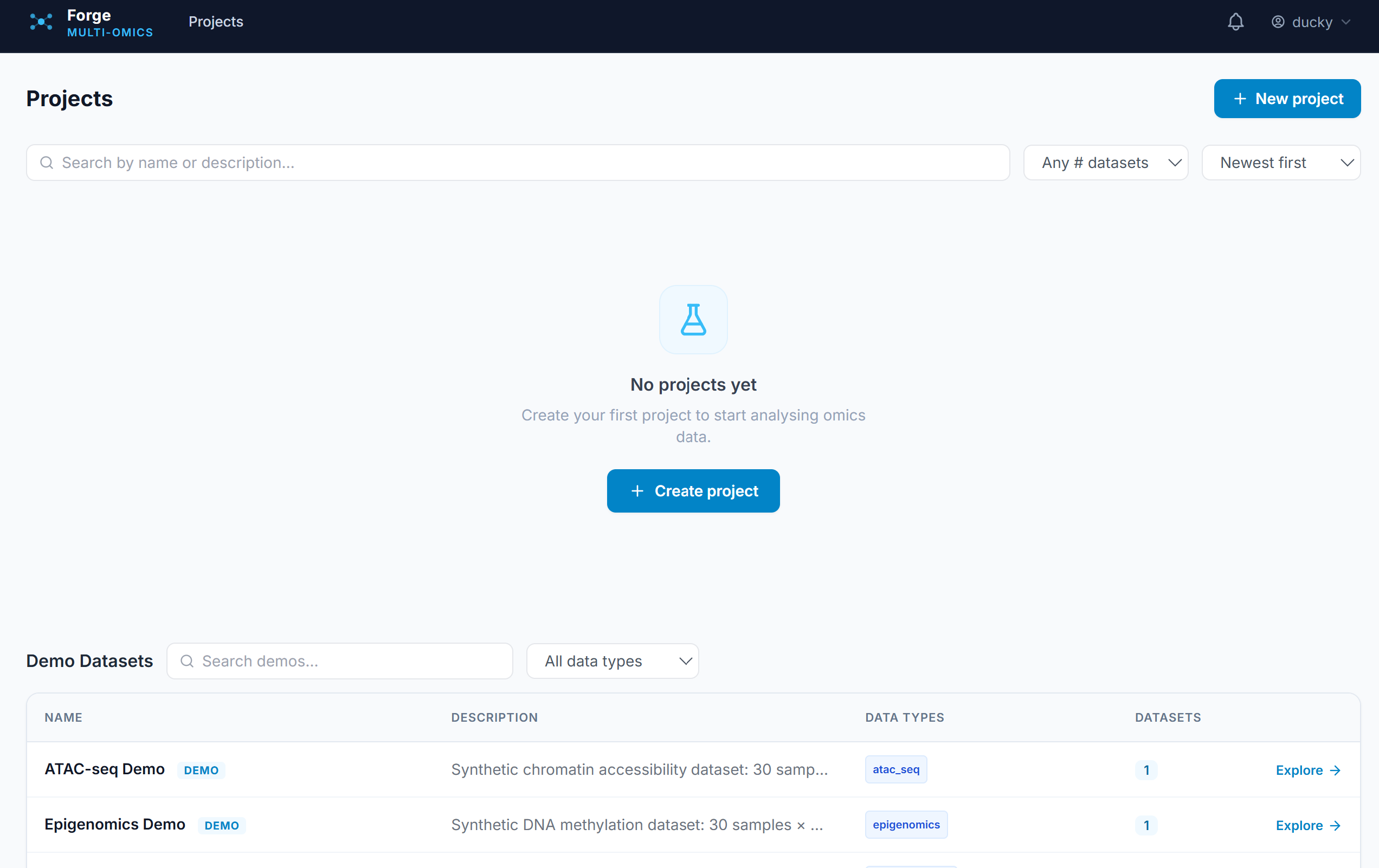
Task: Open the Newest first sort dropdown
Action: (x=1281, y=163)
